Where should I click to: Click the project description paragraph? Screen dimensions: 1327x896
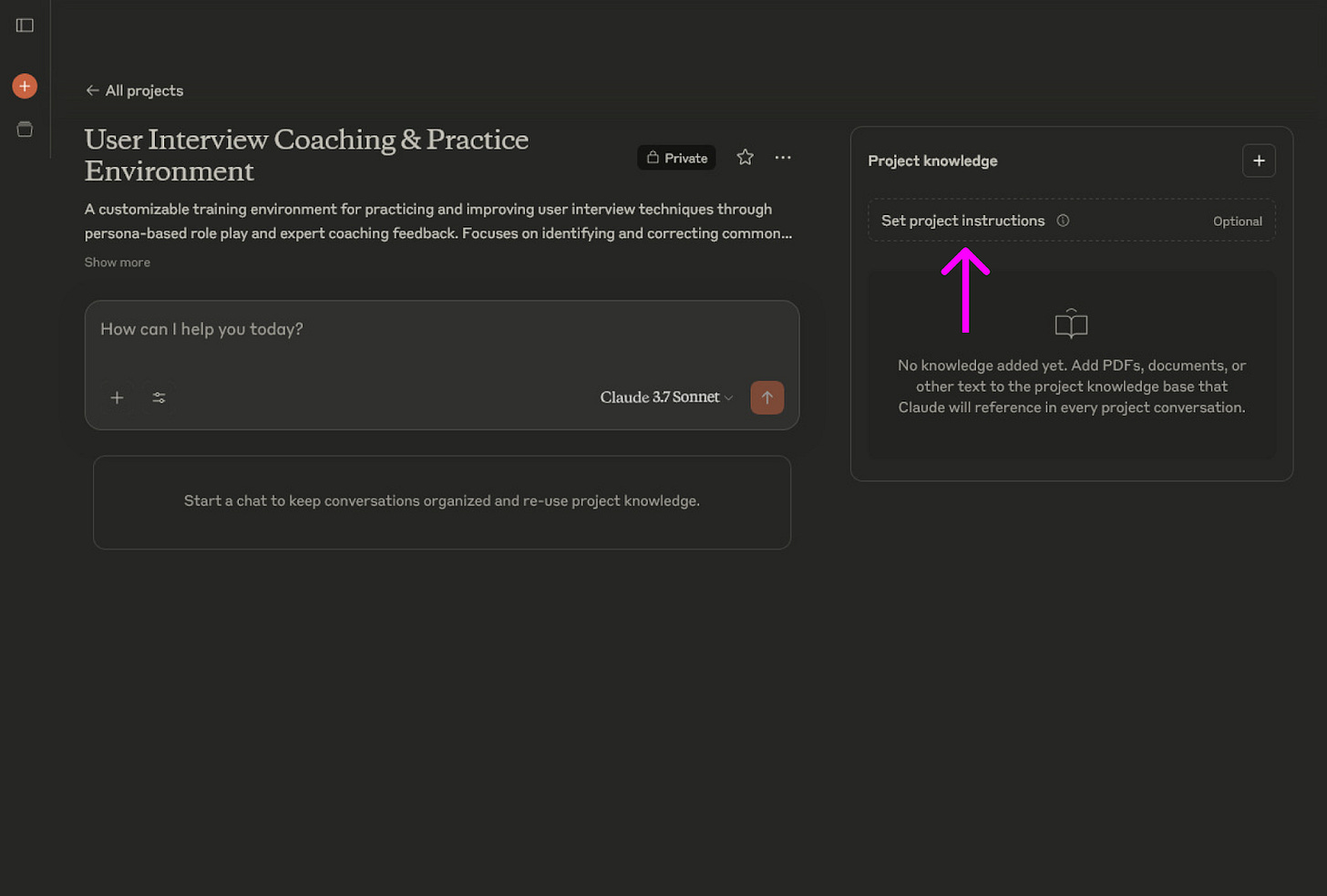pos(438,221)
